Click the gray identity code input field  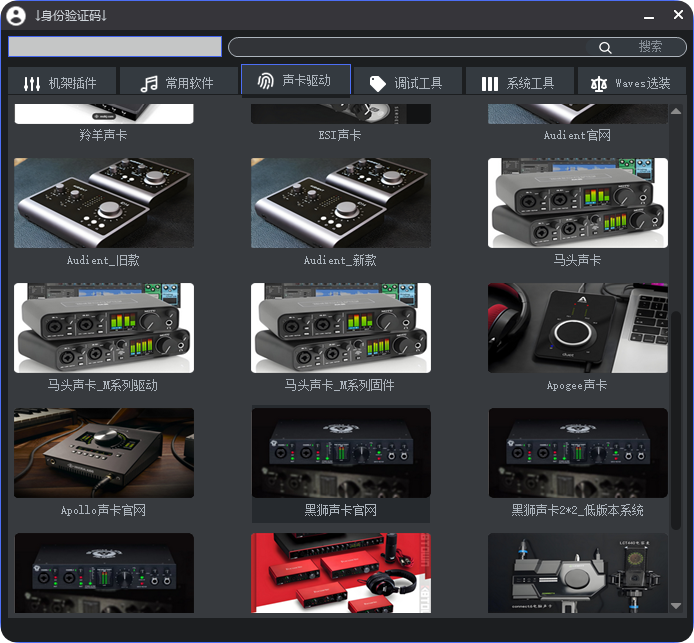tap(115, 46)
